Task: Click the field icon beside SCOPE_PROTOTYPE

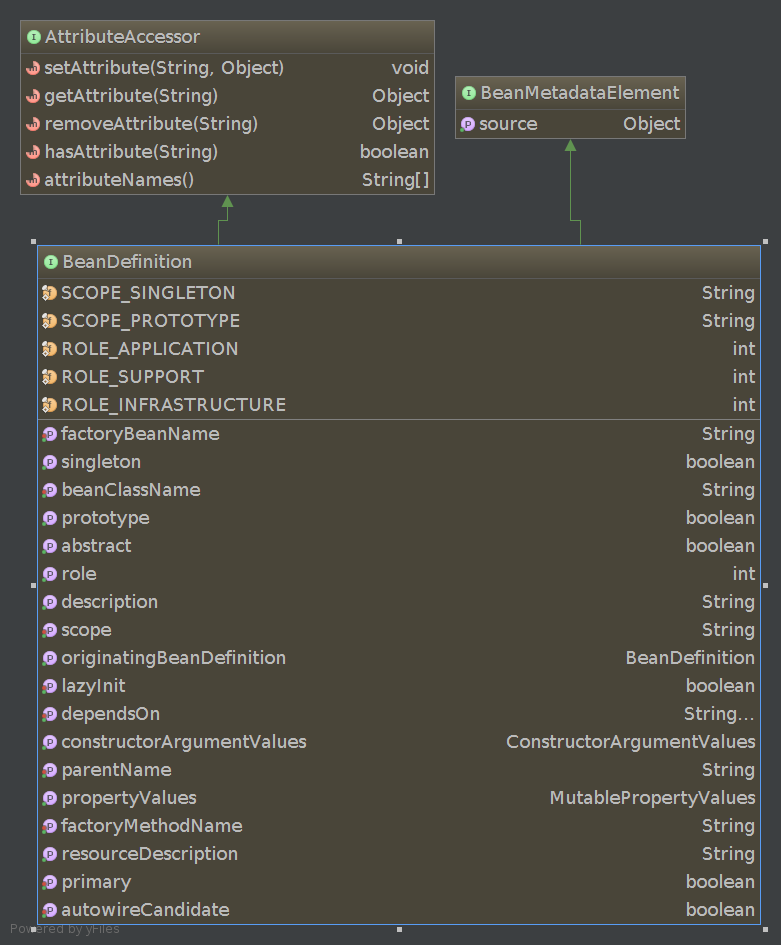Action: tap(49, 321)
